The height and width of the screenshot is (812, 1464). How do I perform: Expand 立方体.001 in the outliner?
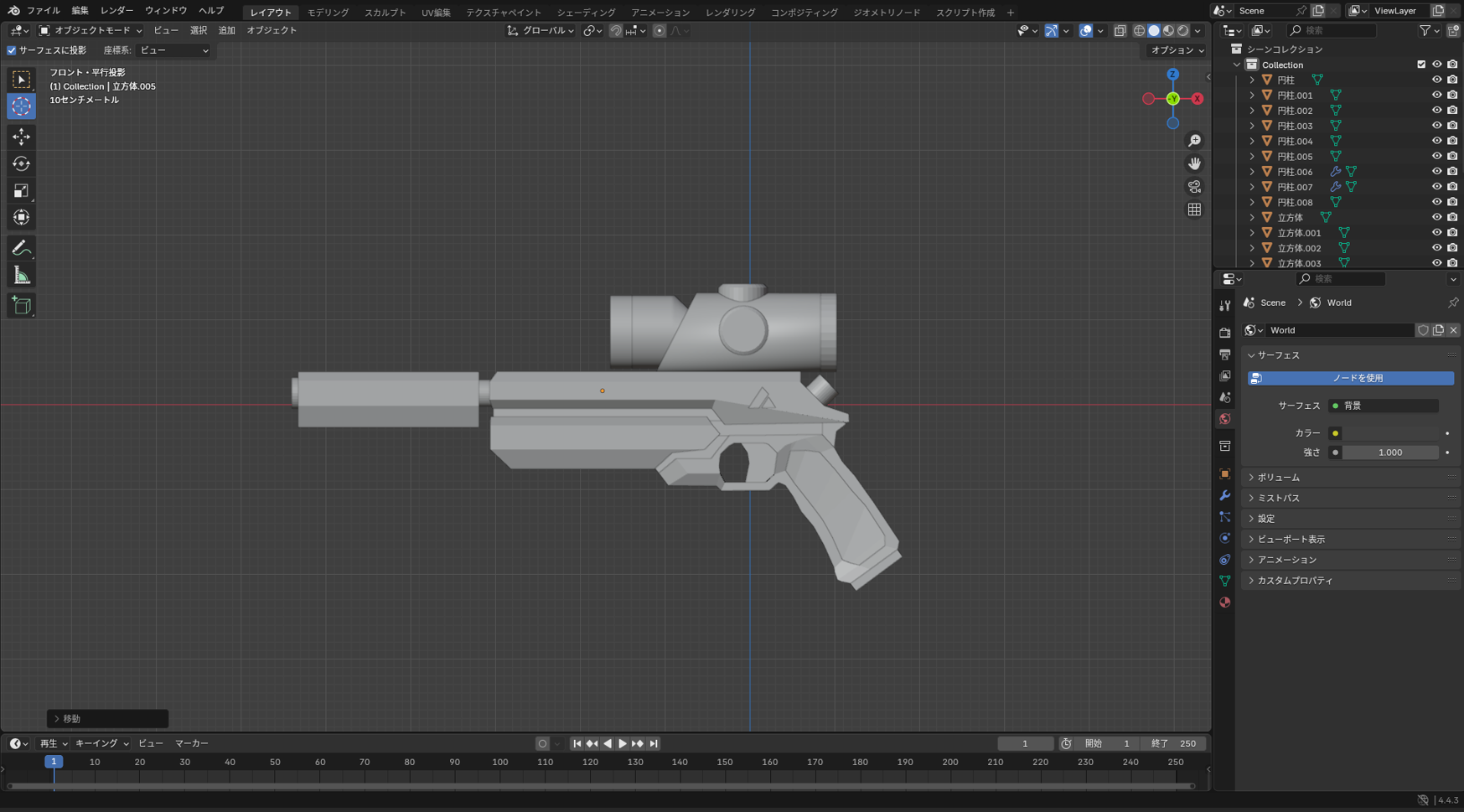pos(1253,232)
